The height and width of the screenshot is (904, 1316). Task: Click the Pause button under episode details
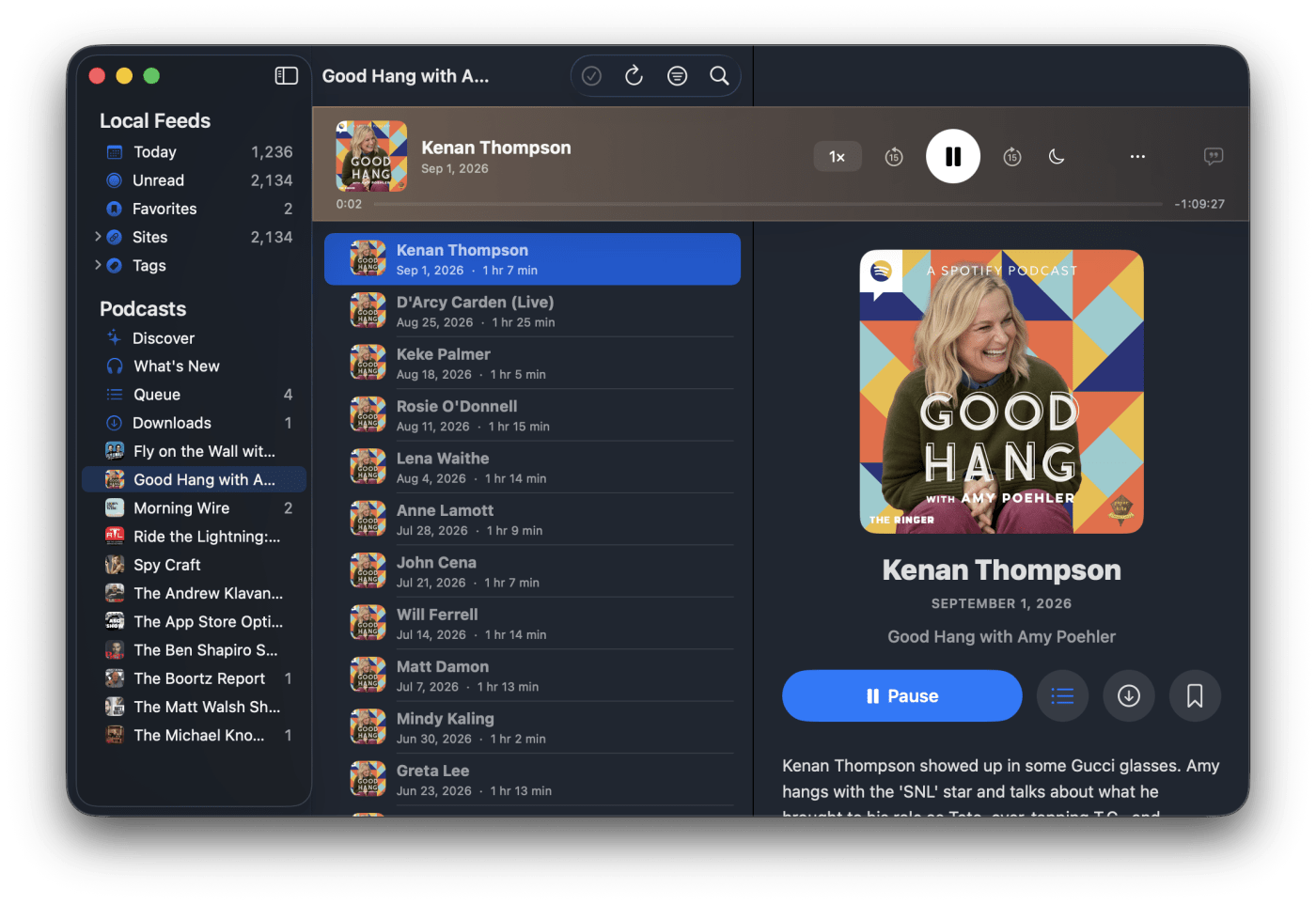[x=901, y=695]
